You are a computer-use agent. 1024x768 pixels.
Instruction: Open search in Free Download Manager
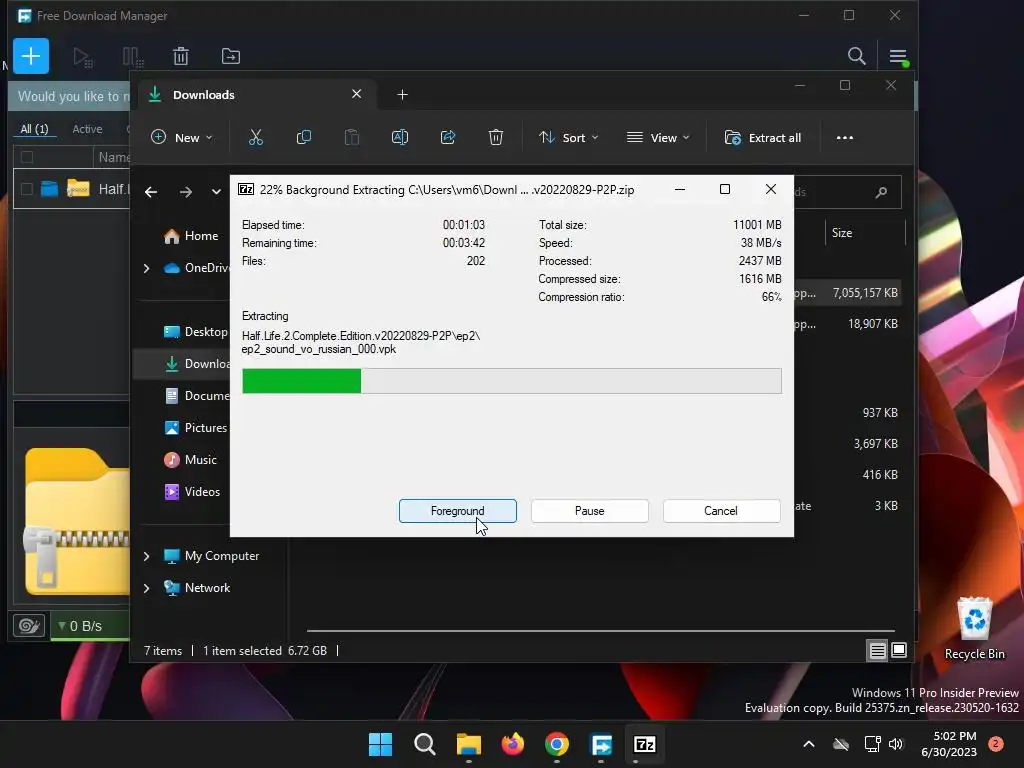click(x=856, y=56)
